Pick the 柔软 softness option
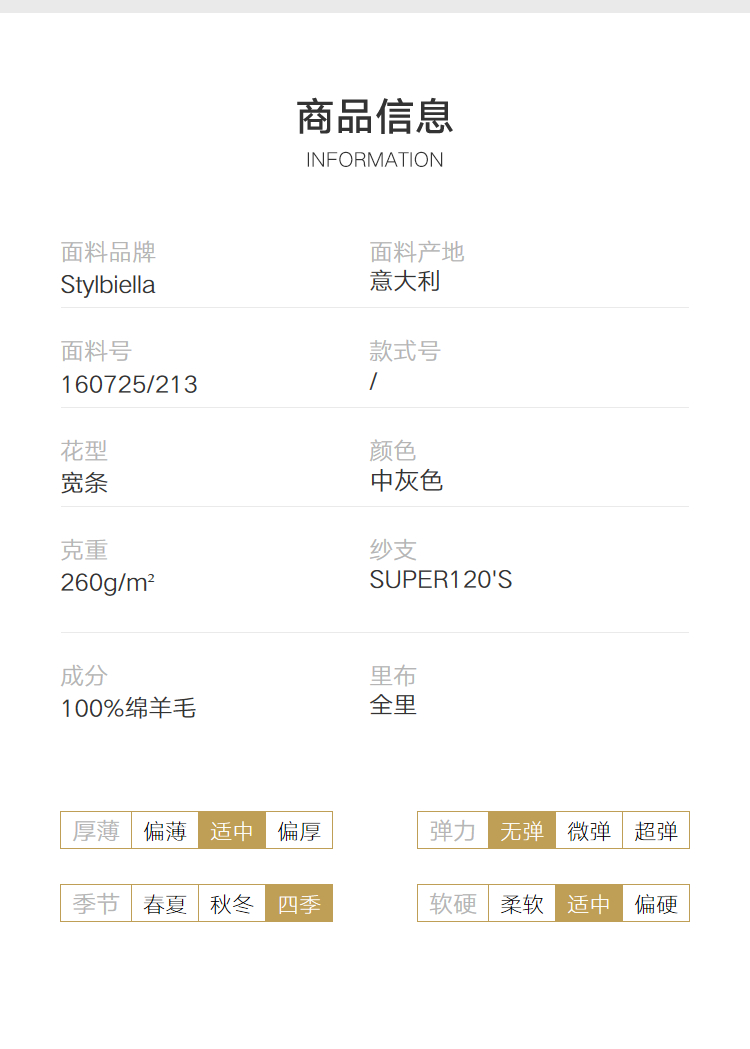 click(x=522, y=903)
